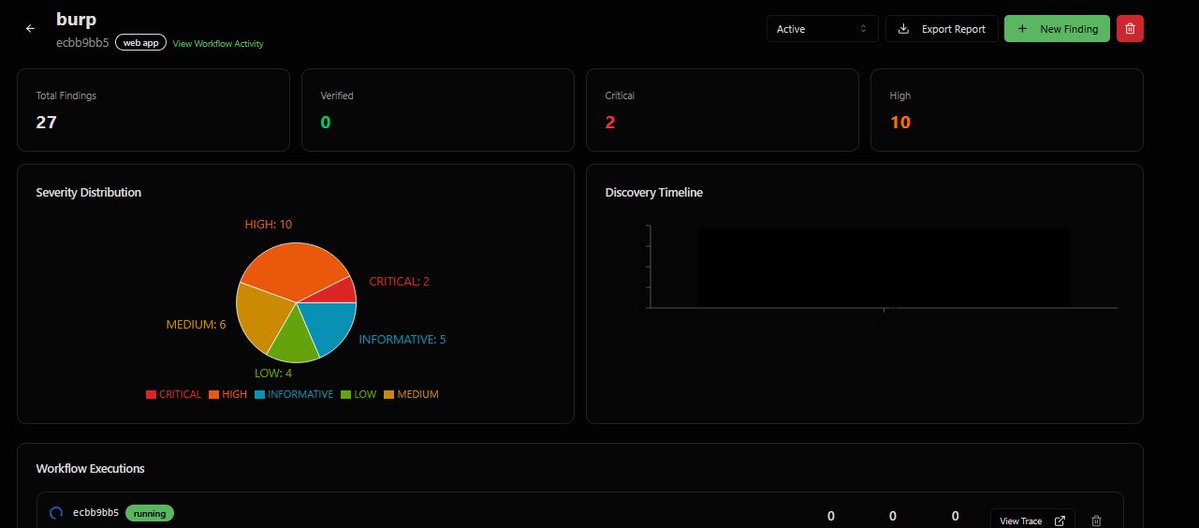Click the 'INFORMATIVE: 5' chart label
Screen dimensions: 1199x528
coord(402,339)
